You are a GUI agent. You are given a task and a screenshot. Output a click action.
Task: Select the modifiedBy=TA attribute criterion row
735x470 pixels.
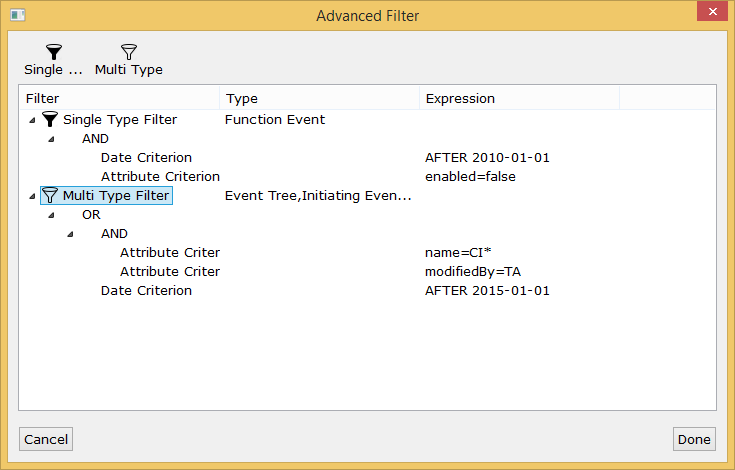pos(368,272)
